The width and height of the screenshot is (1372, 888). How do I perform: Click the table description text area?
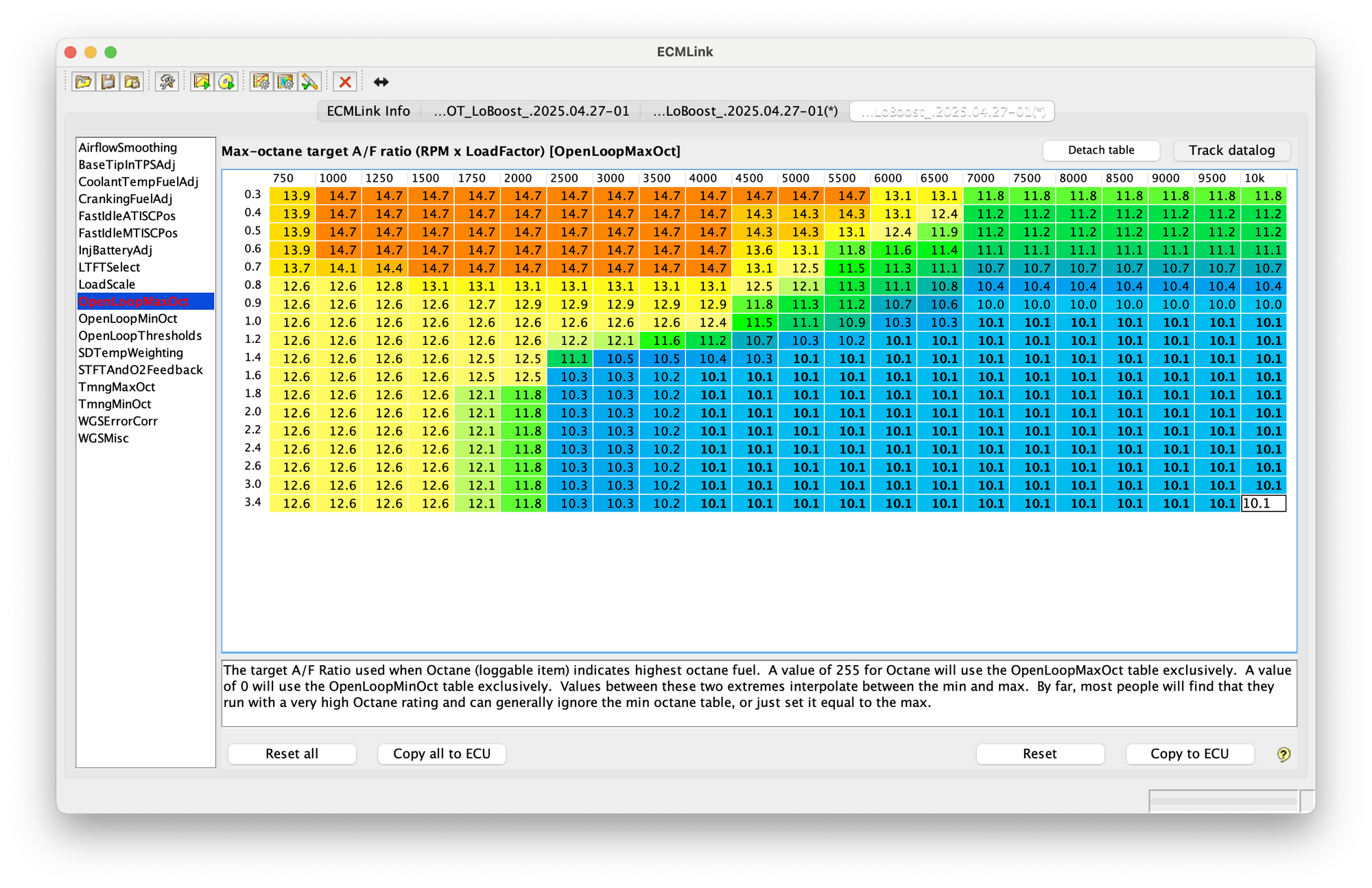click(x=759, y=693)
